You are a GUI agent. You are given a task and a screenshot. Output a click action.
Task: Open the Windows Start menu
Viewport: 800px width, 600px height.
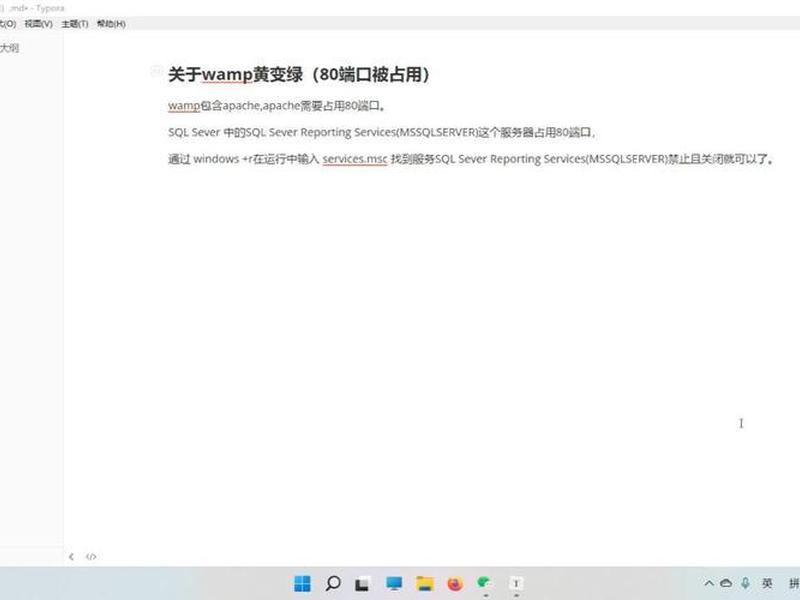(x=303, y=583)
